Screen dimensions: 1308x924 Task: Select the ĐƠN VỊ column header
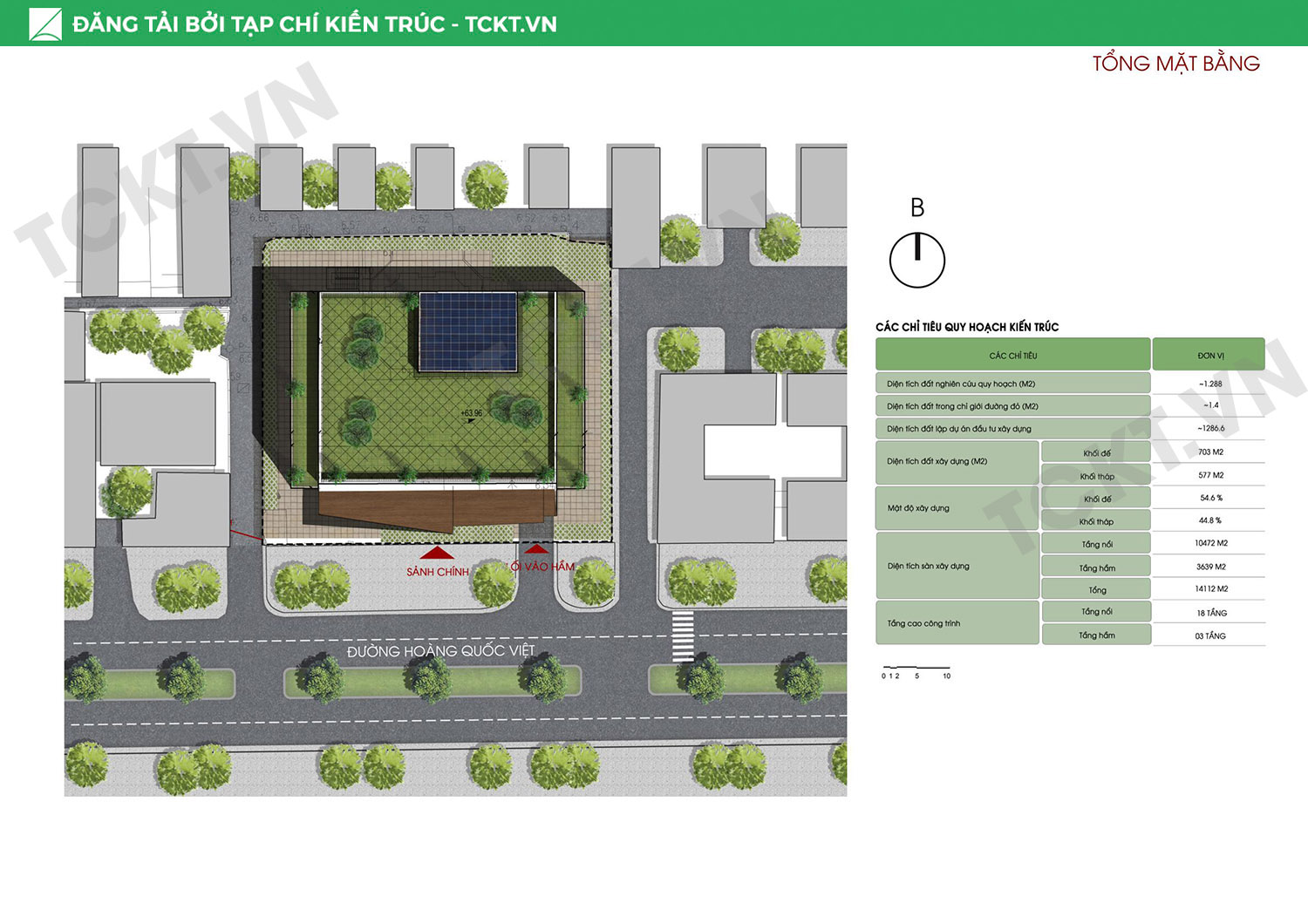coord(1209,356)
